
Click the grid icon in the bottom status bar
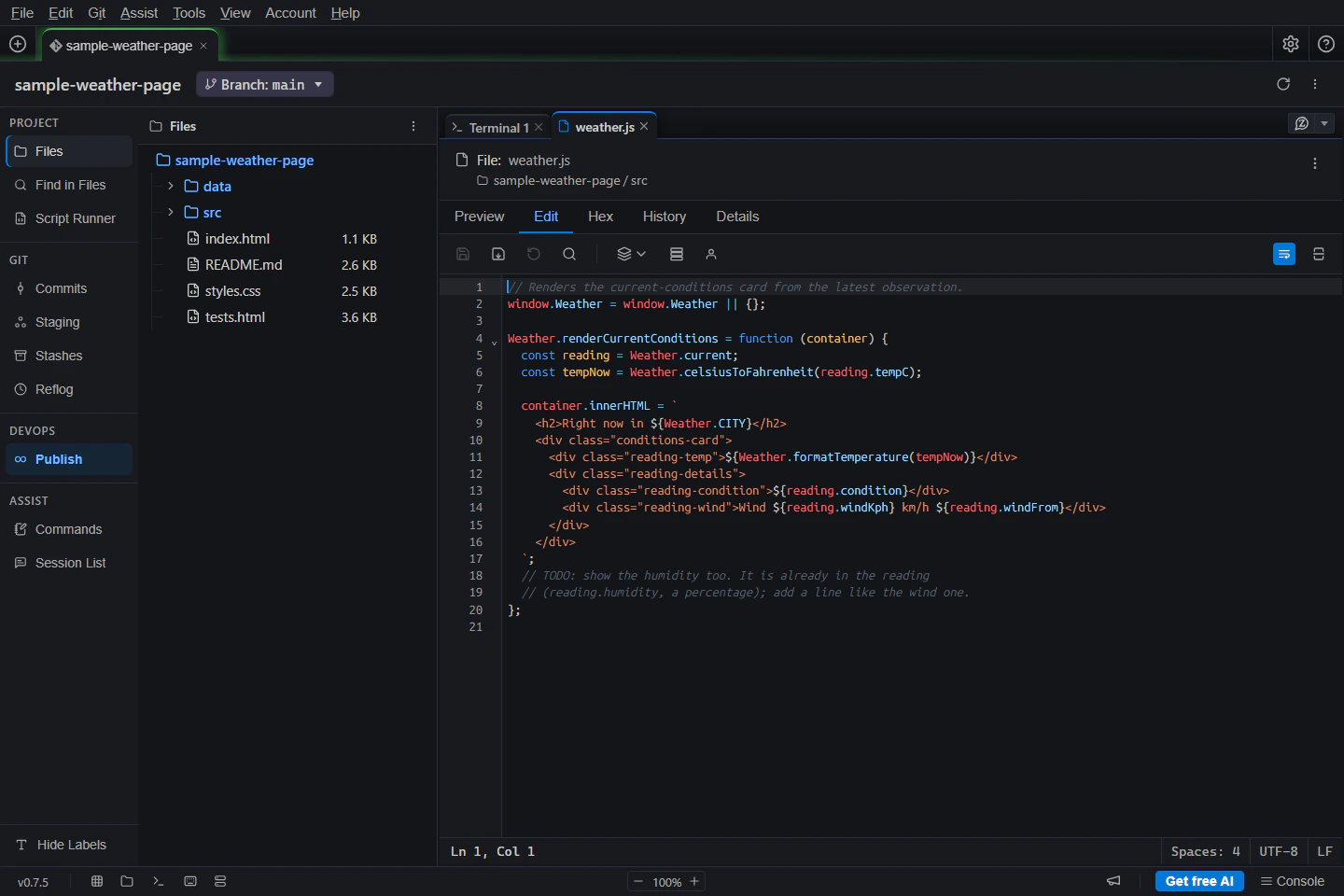point(97,881)
